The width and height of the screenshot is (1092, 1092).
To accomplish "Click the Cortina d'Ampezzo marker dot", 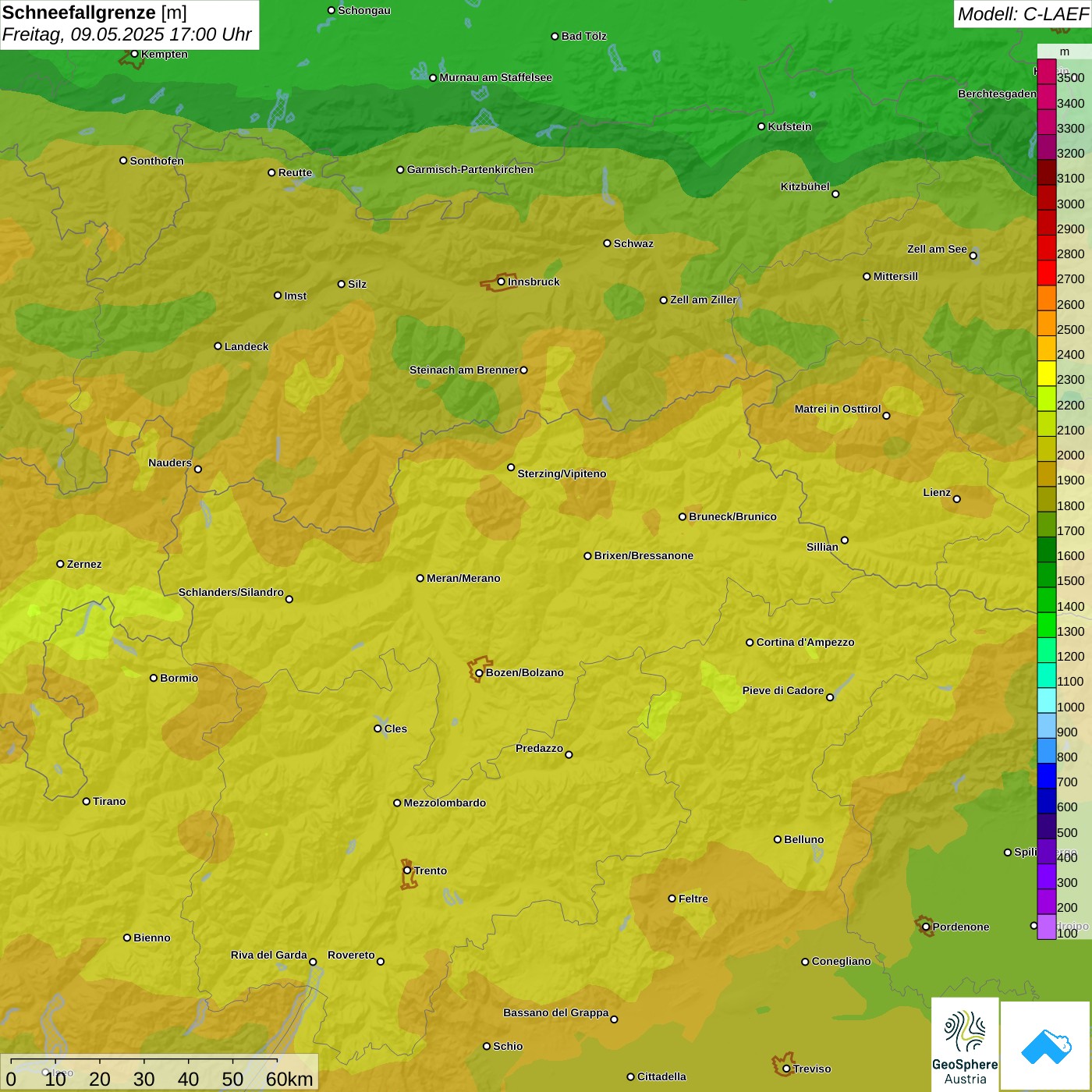I will click(750, 643).
